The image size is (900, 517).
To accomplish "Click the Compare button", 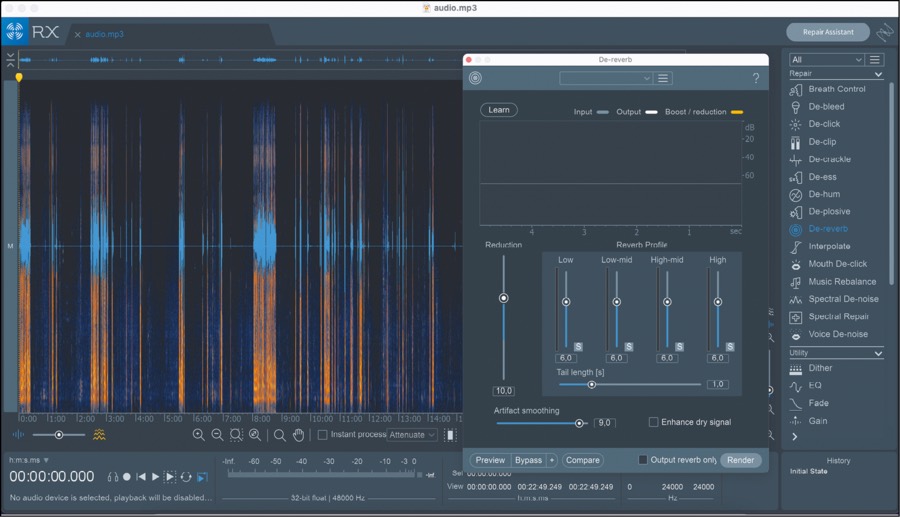I will [583, 460].
